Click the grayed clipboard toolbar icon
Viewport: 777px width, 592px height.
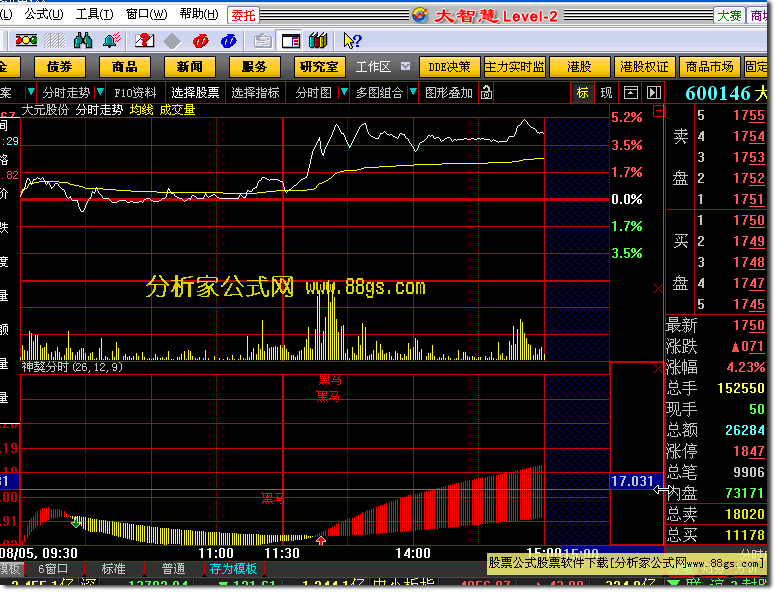tap(262, 41)
